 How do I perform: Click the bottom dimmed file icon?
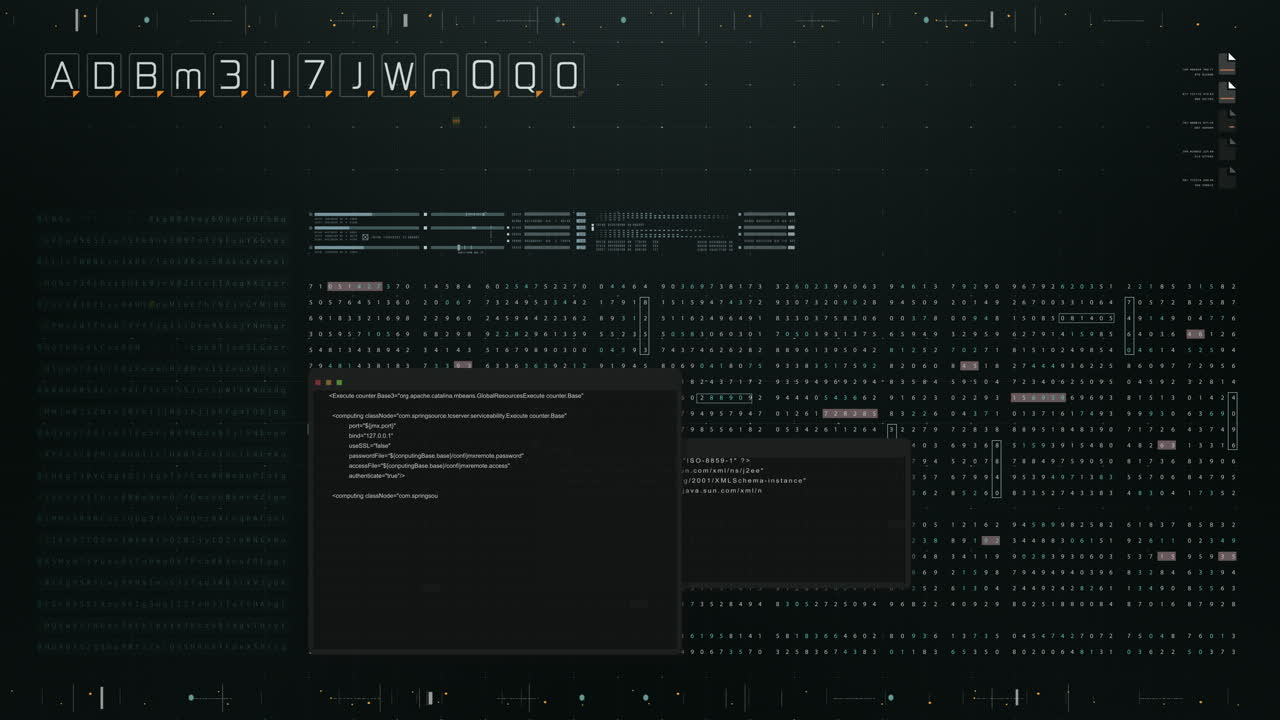(x=1226, y=178)
